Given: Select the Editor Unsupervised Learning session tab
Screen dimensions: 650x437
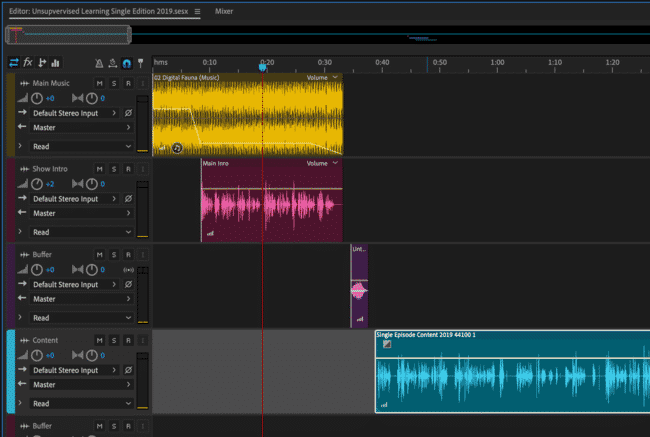Looking at the screenshot, I should pos(99,11).
